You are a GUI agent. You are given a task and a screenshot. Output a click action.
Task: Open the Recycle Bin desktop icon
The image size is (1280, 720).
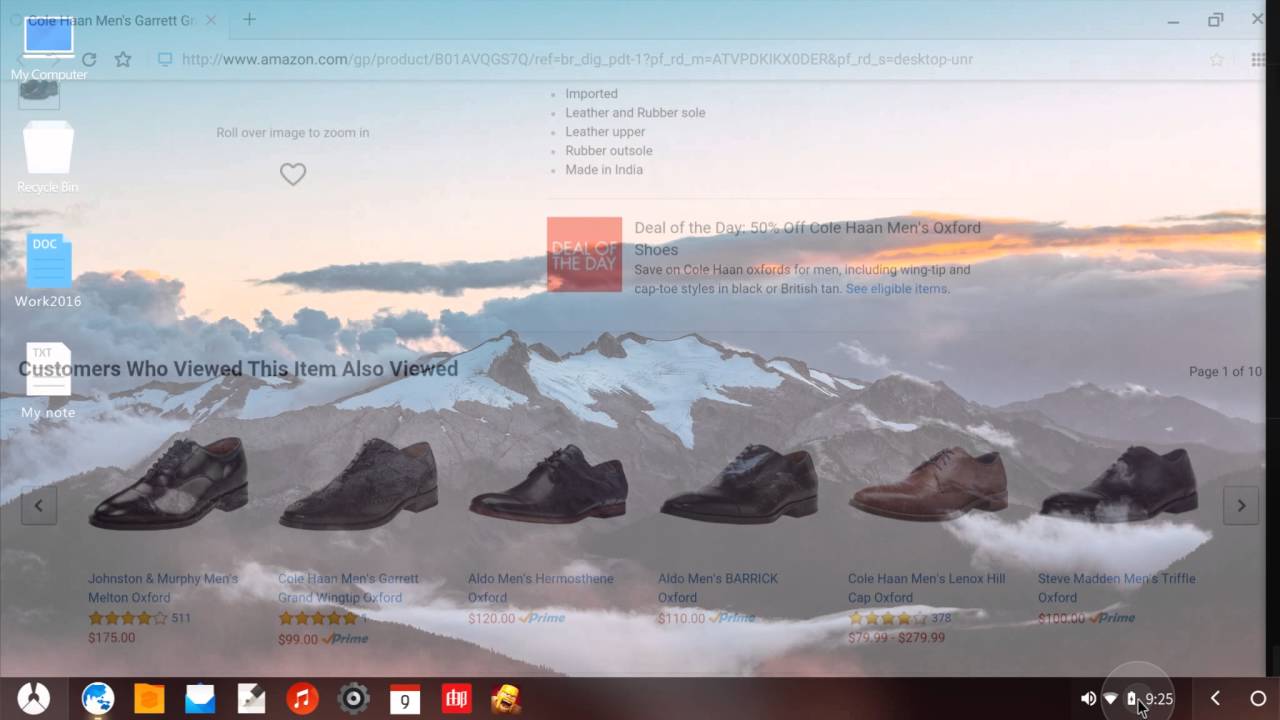coord(48,157)
